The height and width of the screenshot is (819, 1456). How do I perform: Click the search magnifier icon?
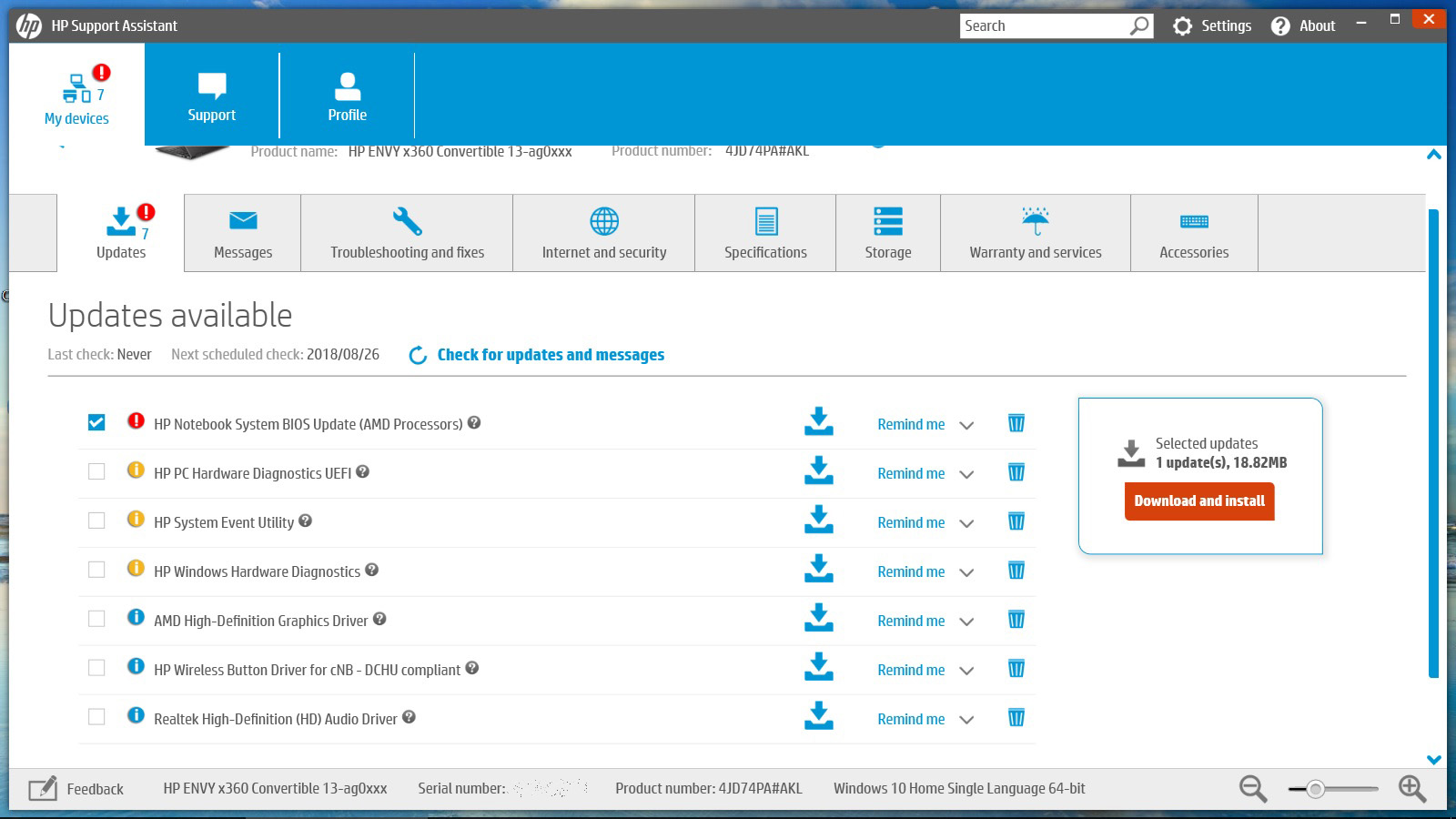coord(1139,25)
